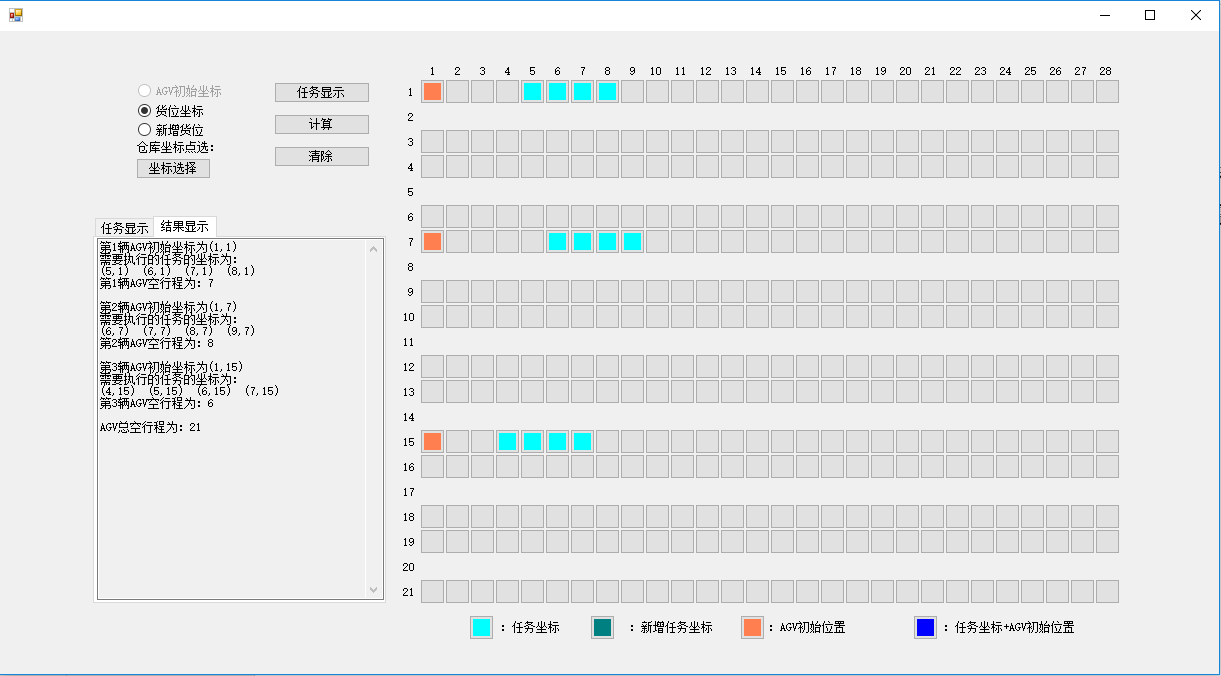Click the result box scrollbar up arrow
The width and height of the screenshot is (1221, 676).
coord(375,249)
